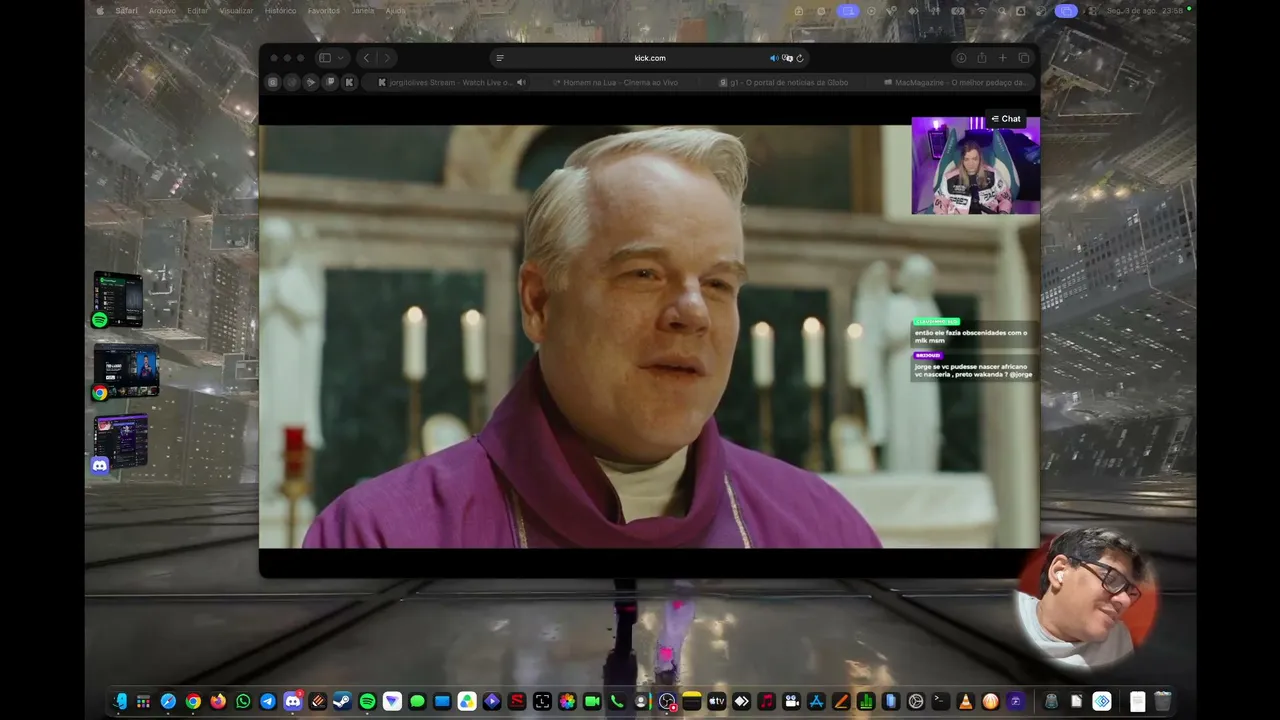Image resolution: width=1280 pixels, height=720 pixels.
Task: Toggle the Chat panel on the stream
Action: 1006,119
